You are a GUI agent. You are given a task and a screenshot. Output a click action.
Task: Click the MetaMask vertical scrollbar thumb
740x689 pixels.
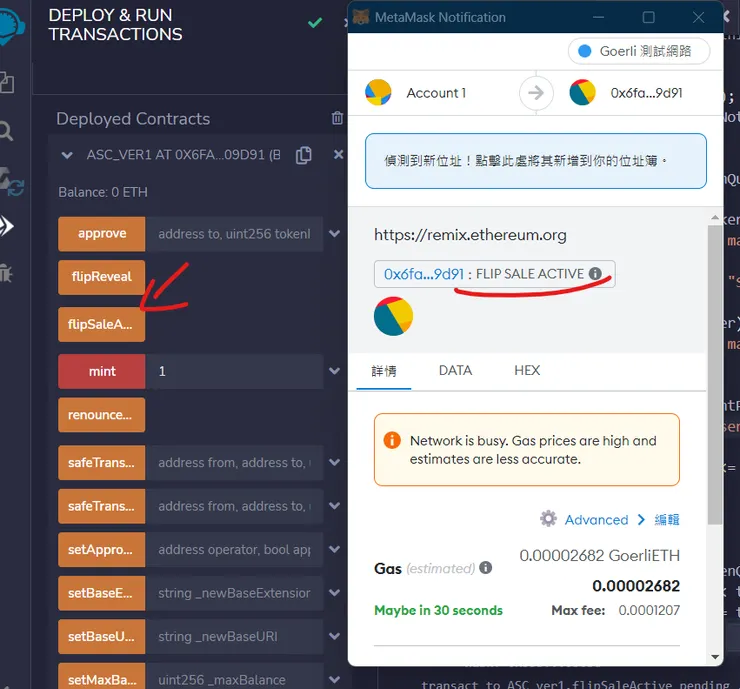[715, 375]
